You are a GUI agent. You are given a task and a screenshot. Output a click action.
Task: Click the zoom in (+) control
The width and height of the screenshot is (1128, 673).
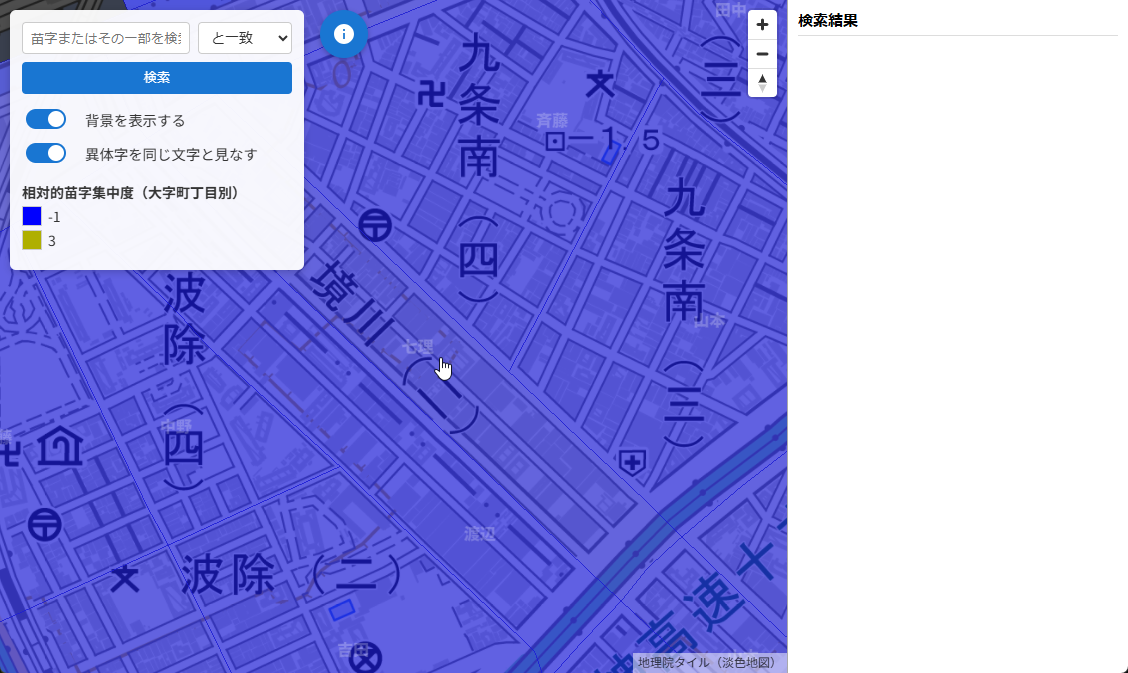click(x=762, y=24)
